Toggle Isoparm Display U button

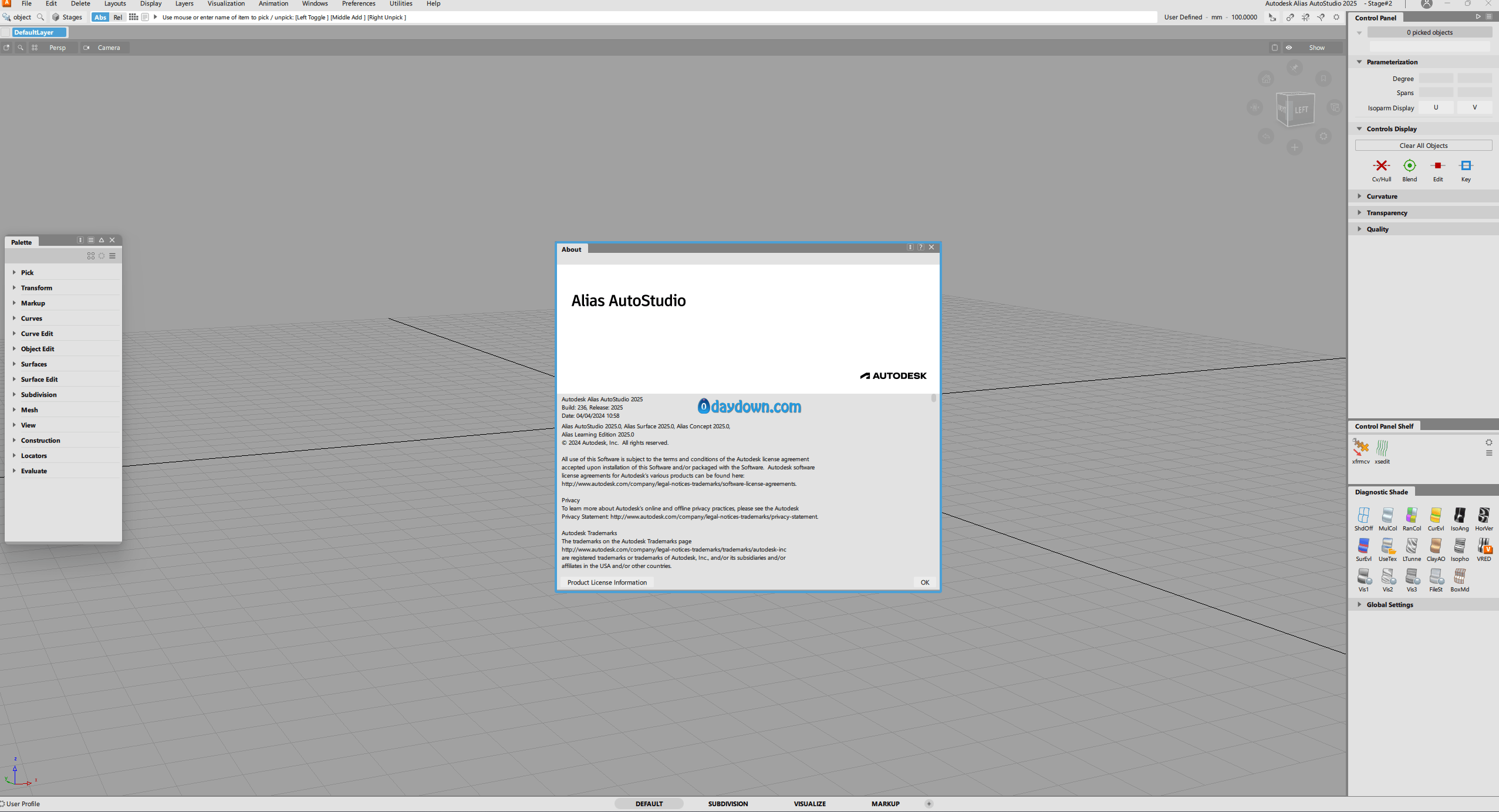[x=1436, y=107]
